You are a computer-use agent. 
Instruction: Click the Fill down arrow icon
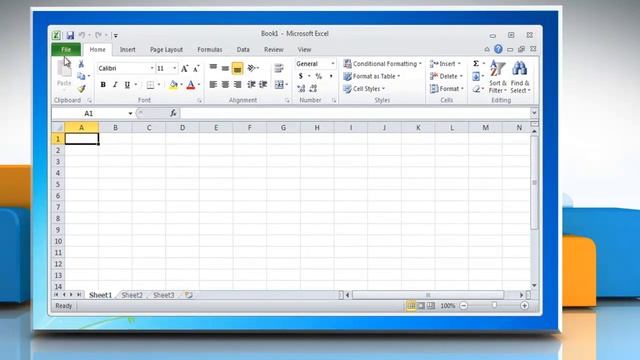point(476,76)
